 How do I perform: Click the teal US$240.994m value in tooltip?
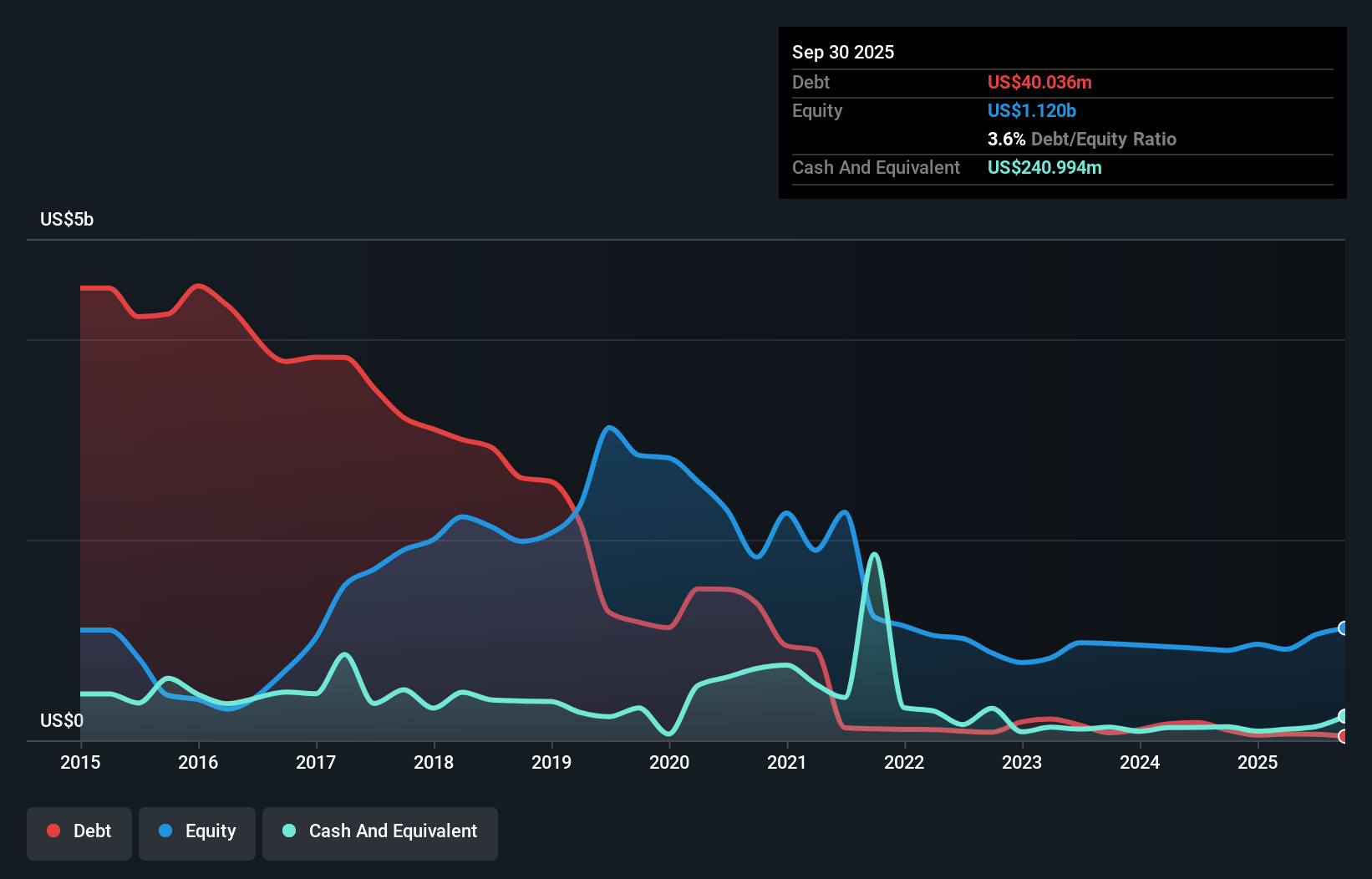click(1044, 168)
